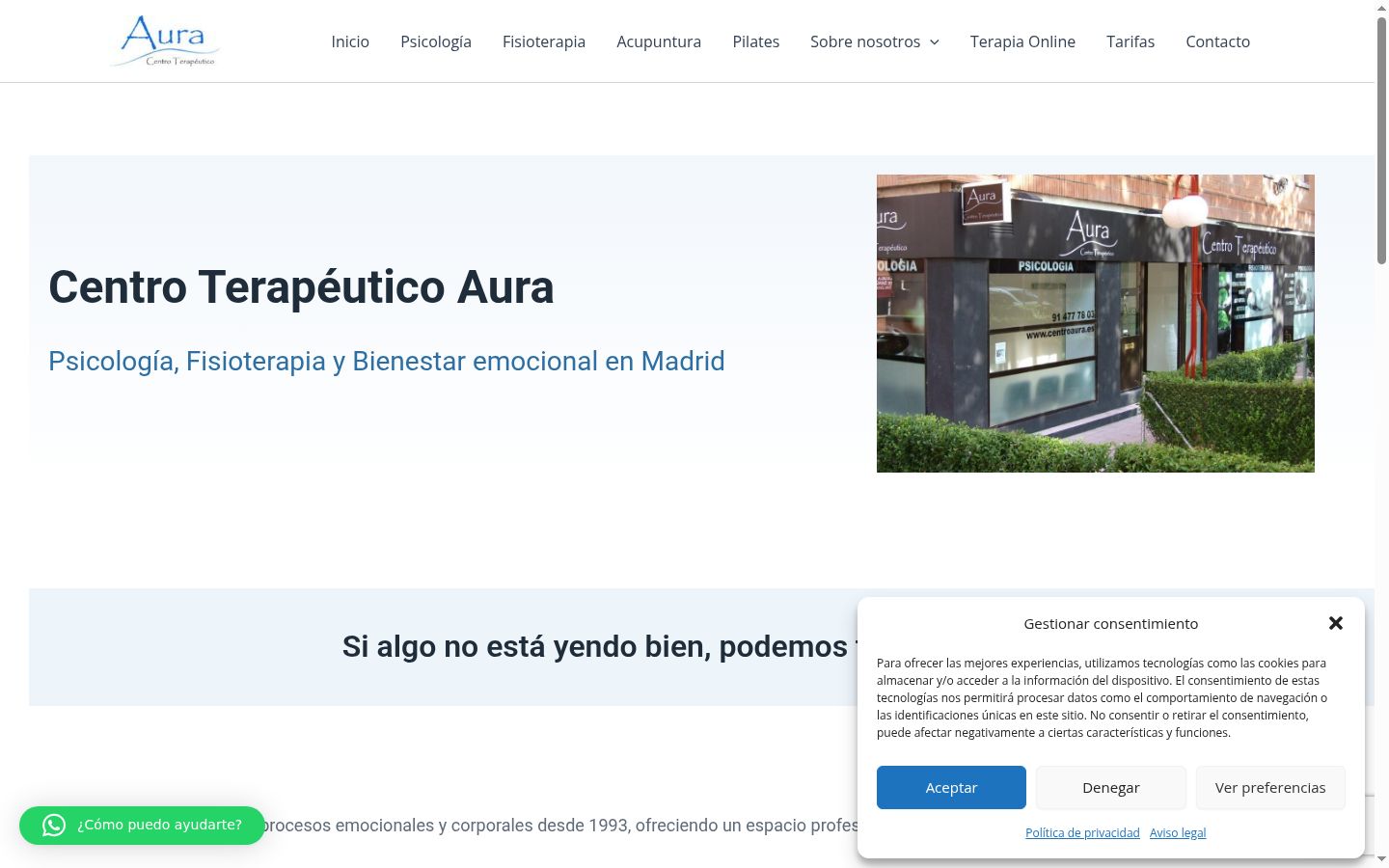Open the Aviso legal link
1389x868 pixels.
click(1178, 833)
